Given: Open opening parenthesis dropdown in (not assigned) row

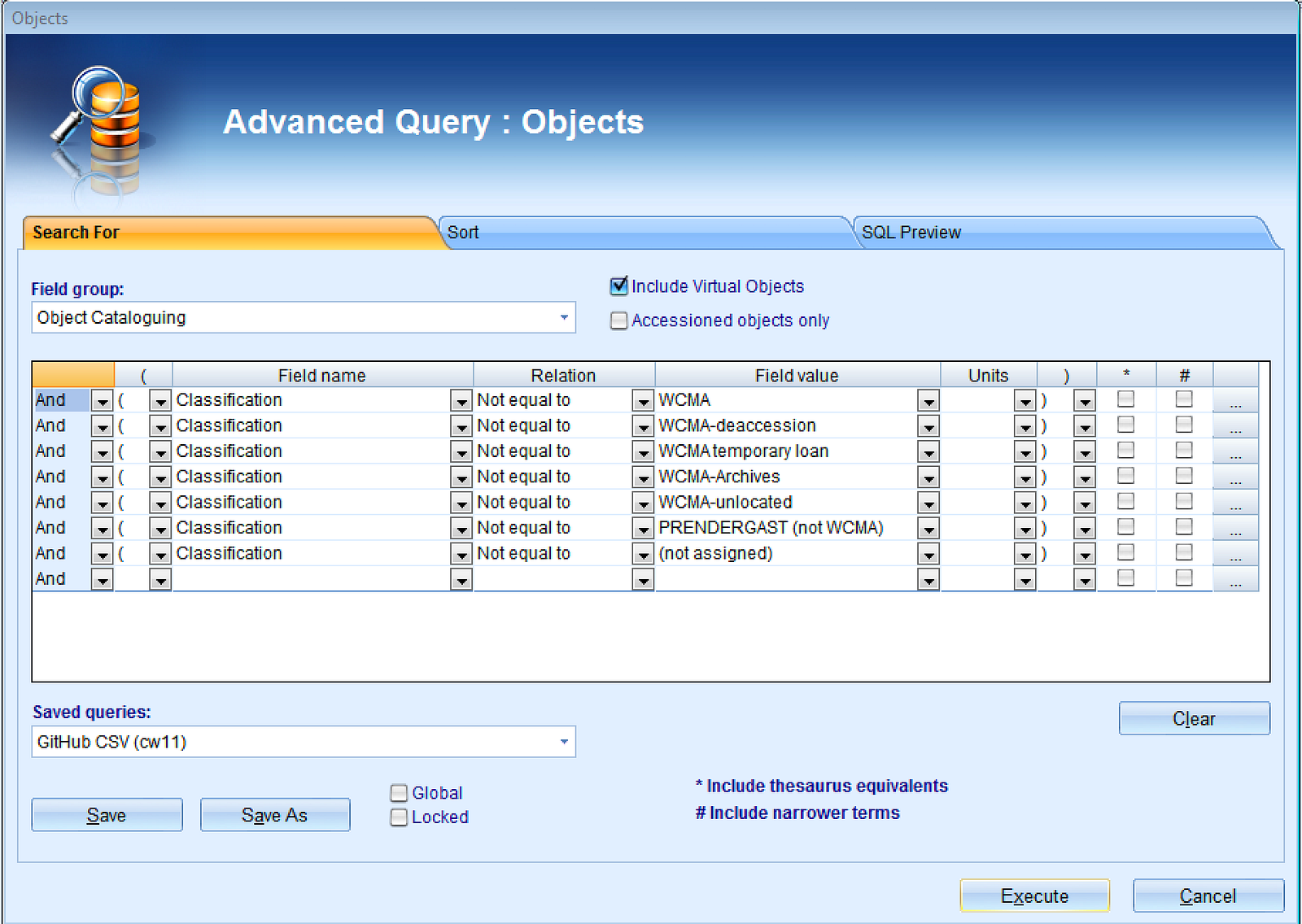Looking at the screenshot, I should (160, 554).
